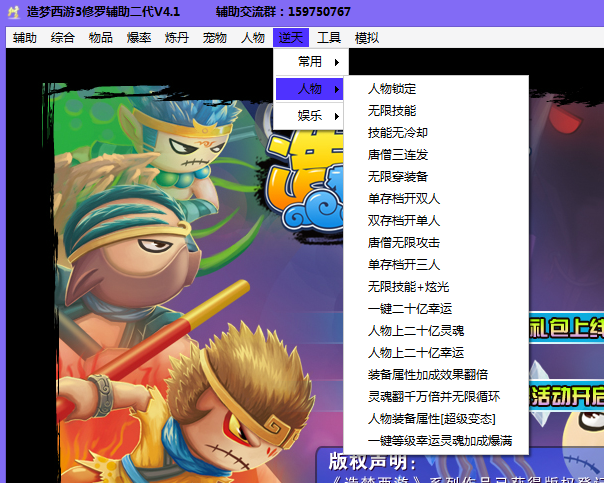Select the 唐僧无限攻击 entry
Image resolution: width=604 pixels, height=483 pixels.
tap(404, 243)
